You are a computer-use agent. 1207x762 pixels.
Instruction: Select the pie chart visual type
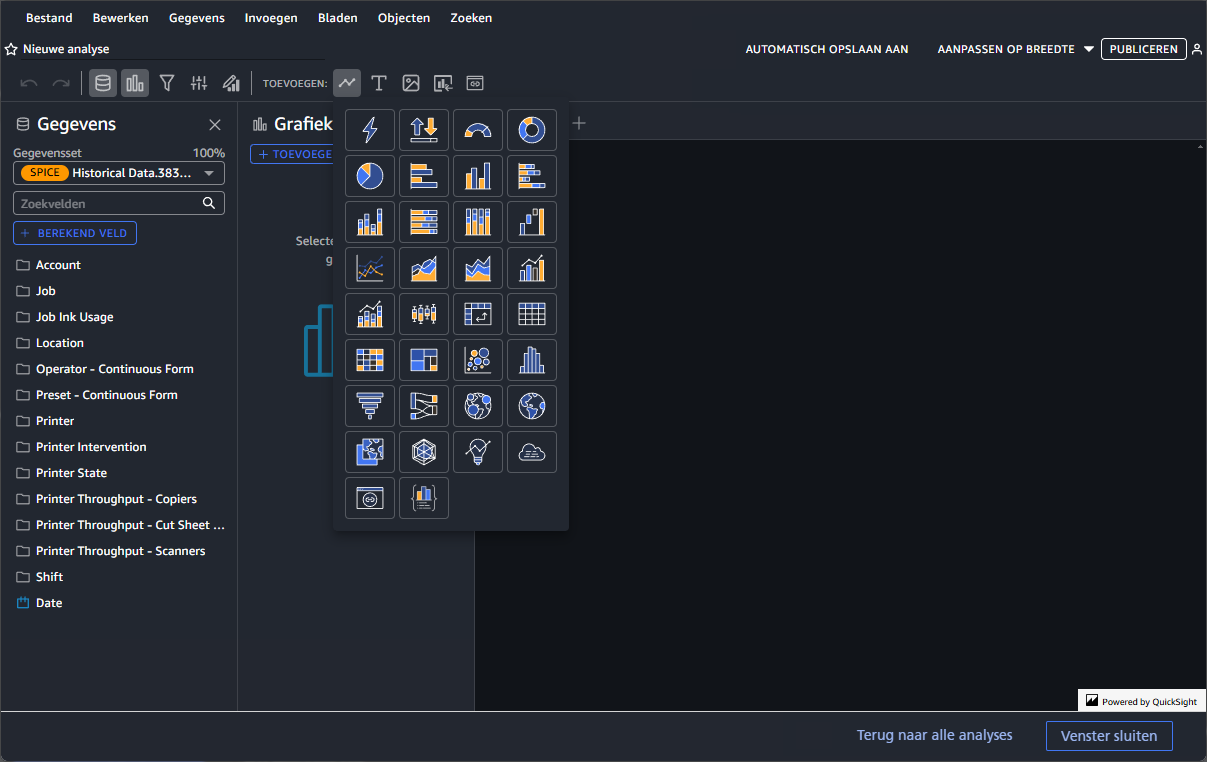pyautogui.click(x=370, y=176)
